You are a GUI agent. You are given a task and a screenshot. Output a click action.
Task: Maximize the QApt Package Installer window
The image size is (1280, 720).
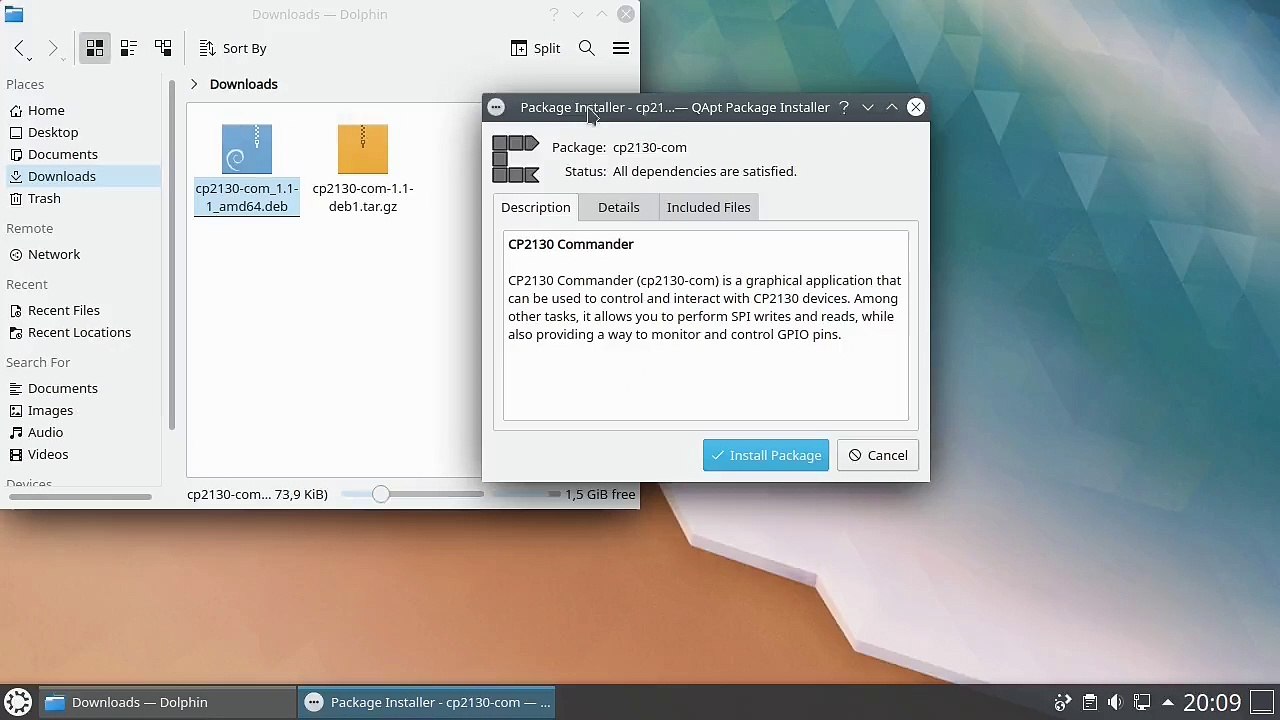tap(892, 107)
